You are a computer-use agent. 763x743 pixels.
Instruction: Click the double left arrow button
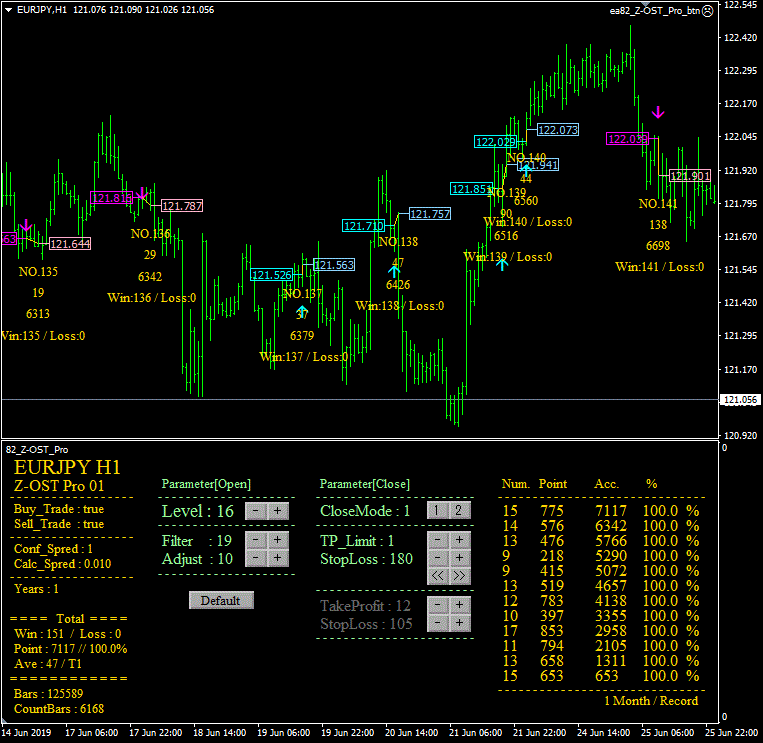437,576
